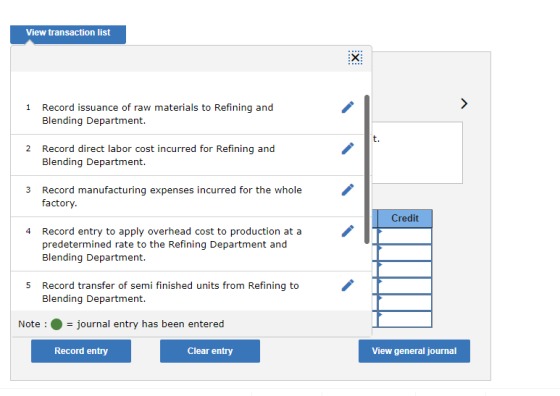Select fourth Credit column input cell
560x396 pixels.
click(405, 286)
